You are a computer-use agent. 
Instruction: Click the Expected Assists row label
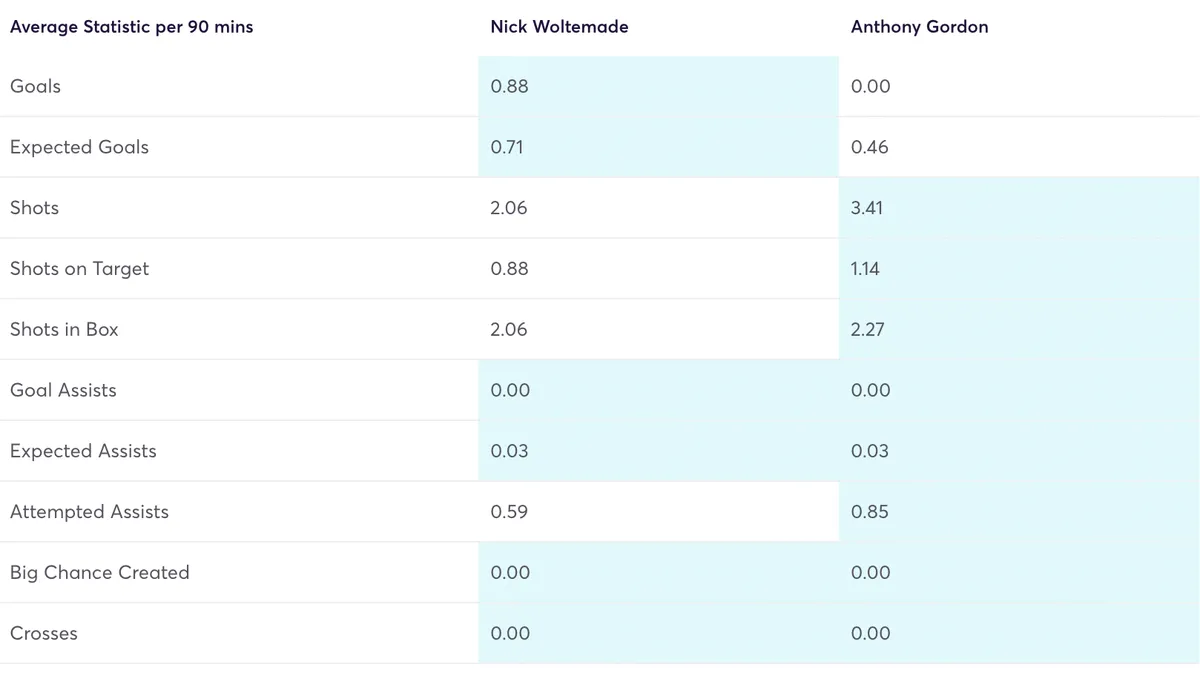(x=83, y=451)
